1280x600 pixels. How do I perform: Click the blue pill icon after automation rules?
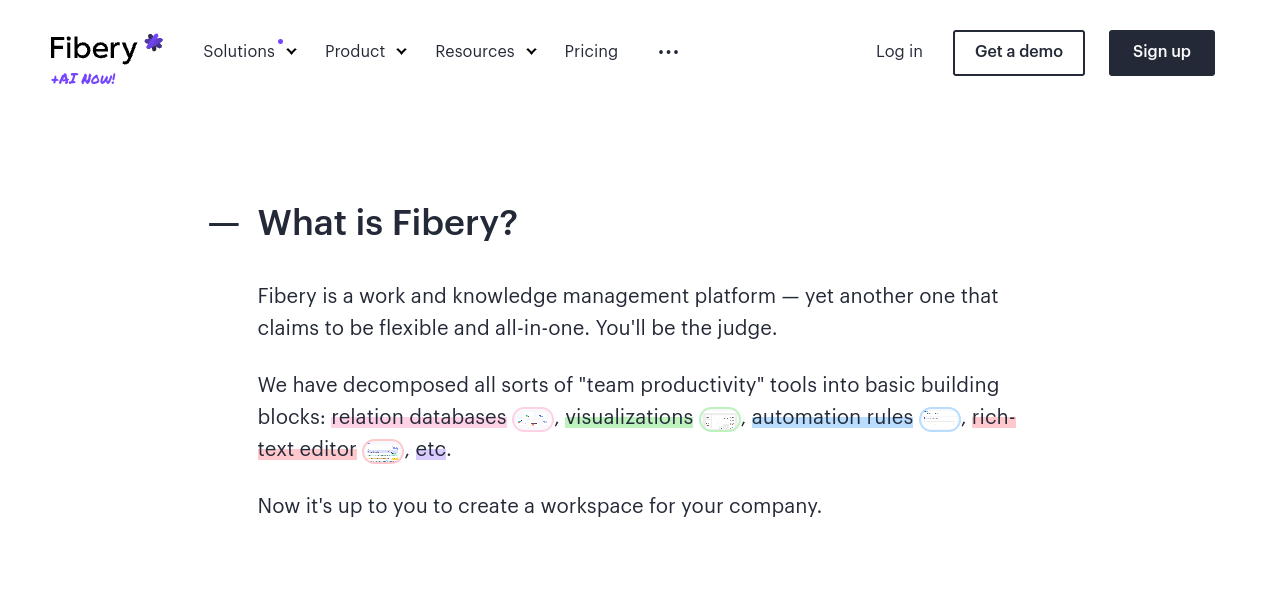click(x=940, y=420)
